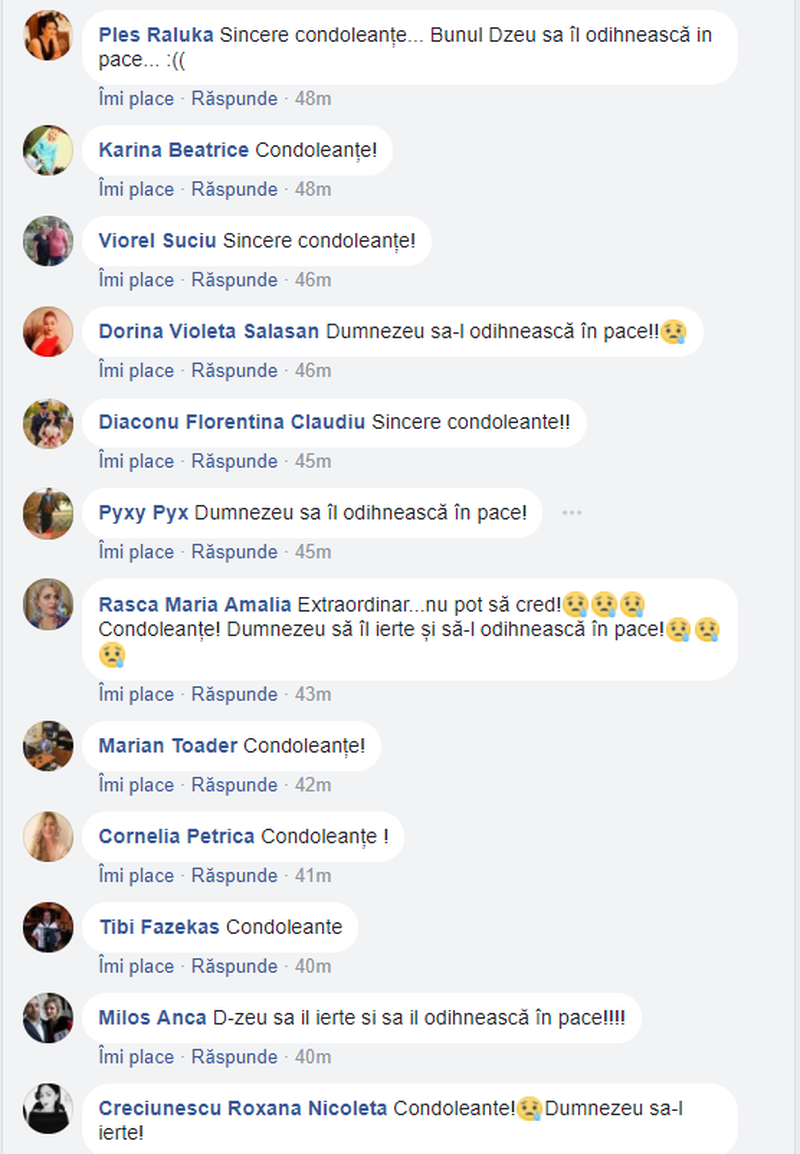The width and height of the screenshot is (800, 1154).
Task: Click Karina Beatrice's avatar
Action: [x=49, y=150]
